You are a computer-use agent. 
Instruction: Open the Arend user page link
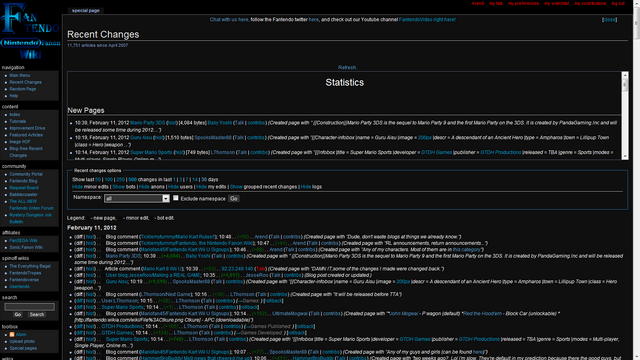pyautogui.click(x=478, y=3)
